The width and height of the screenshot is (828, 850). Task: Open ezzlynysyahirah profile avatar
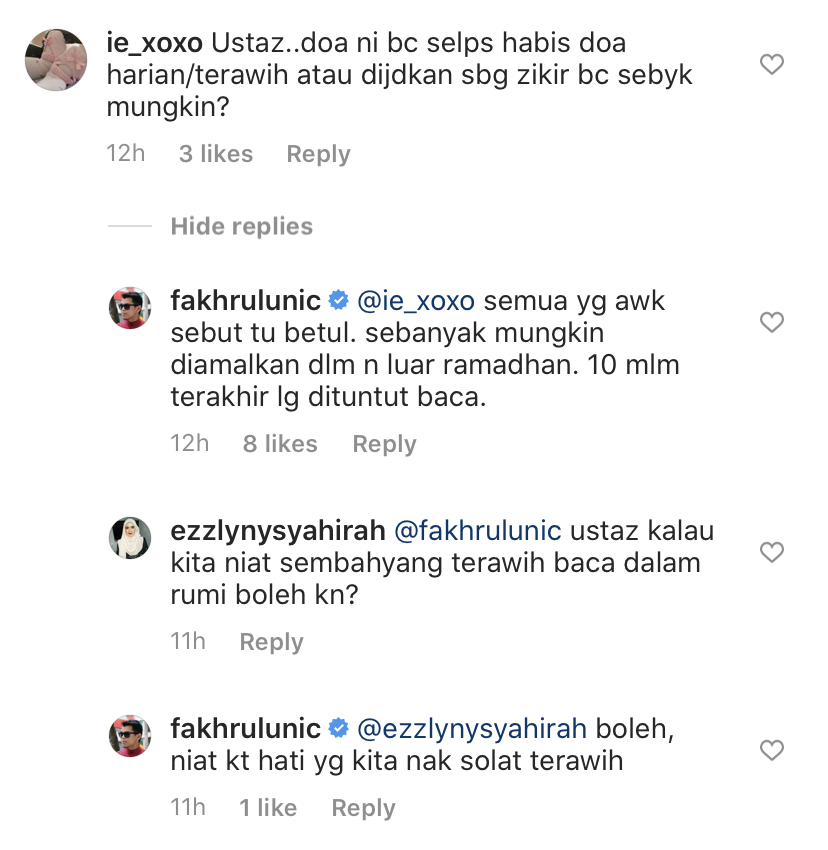tap(130, 538)
